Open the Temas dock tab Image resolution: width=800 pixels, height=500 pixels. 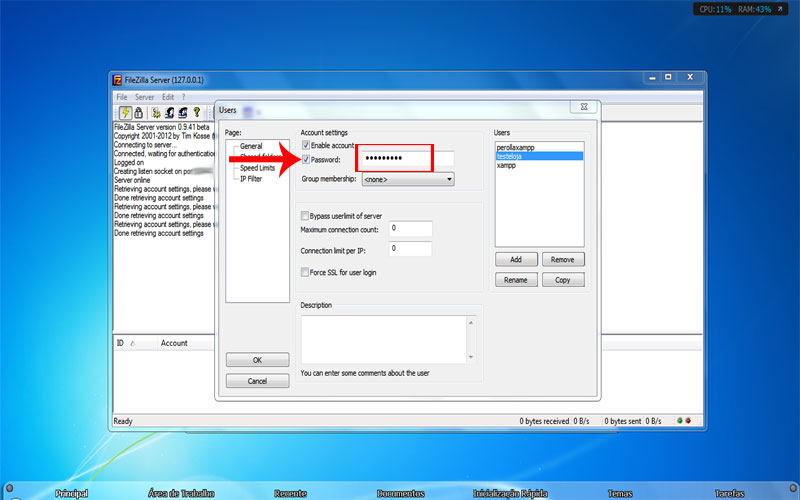tap(620, 493)
